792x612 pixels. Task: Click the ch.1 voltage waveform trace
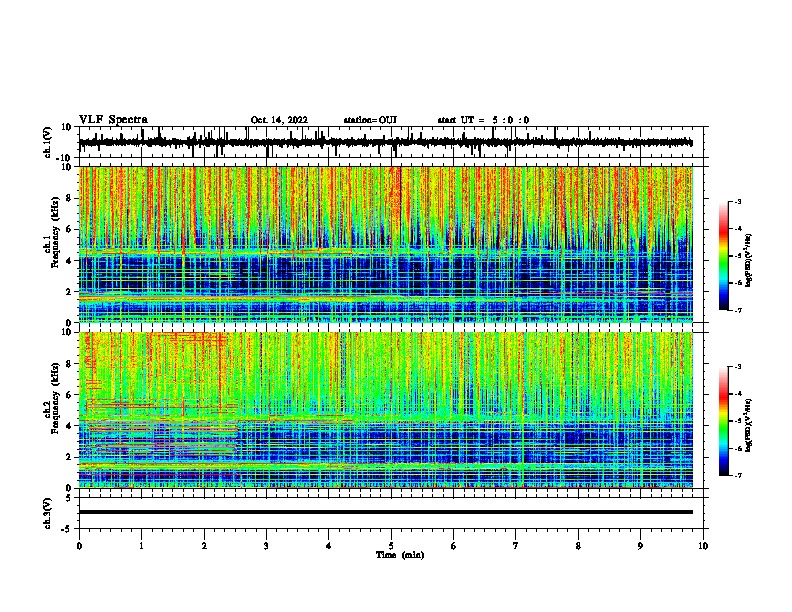tap(385, 143)
